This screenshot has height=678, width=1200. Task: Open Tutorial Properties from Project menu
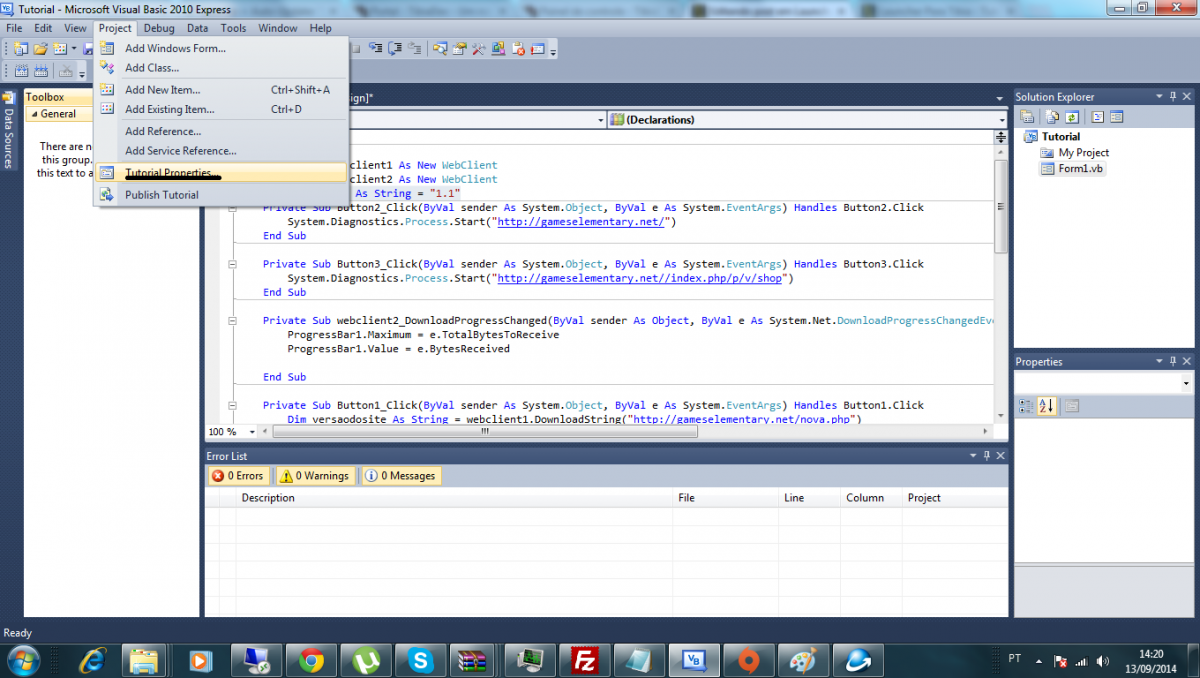tap(221, 173)
